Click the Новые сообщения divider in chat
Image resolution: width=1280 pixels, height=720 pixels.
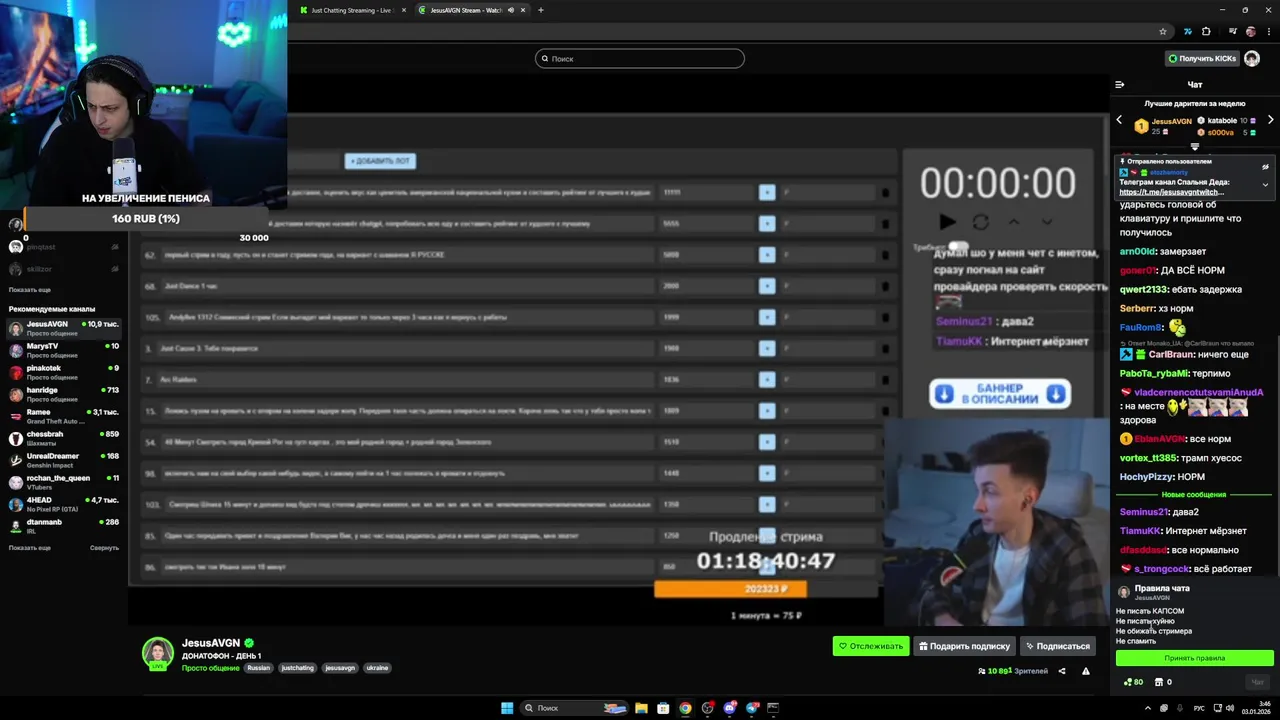1194,494
